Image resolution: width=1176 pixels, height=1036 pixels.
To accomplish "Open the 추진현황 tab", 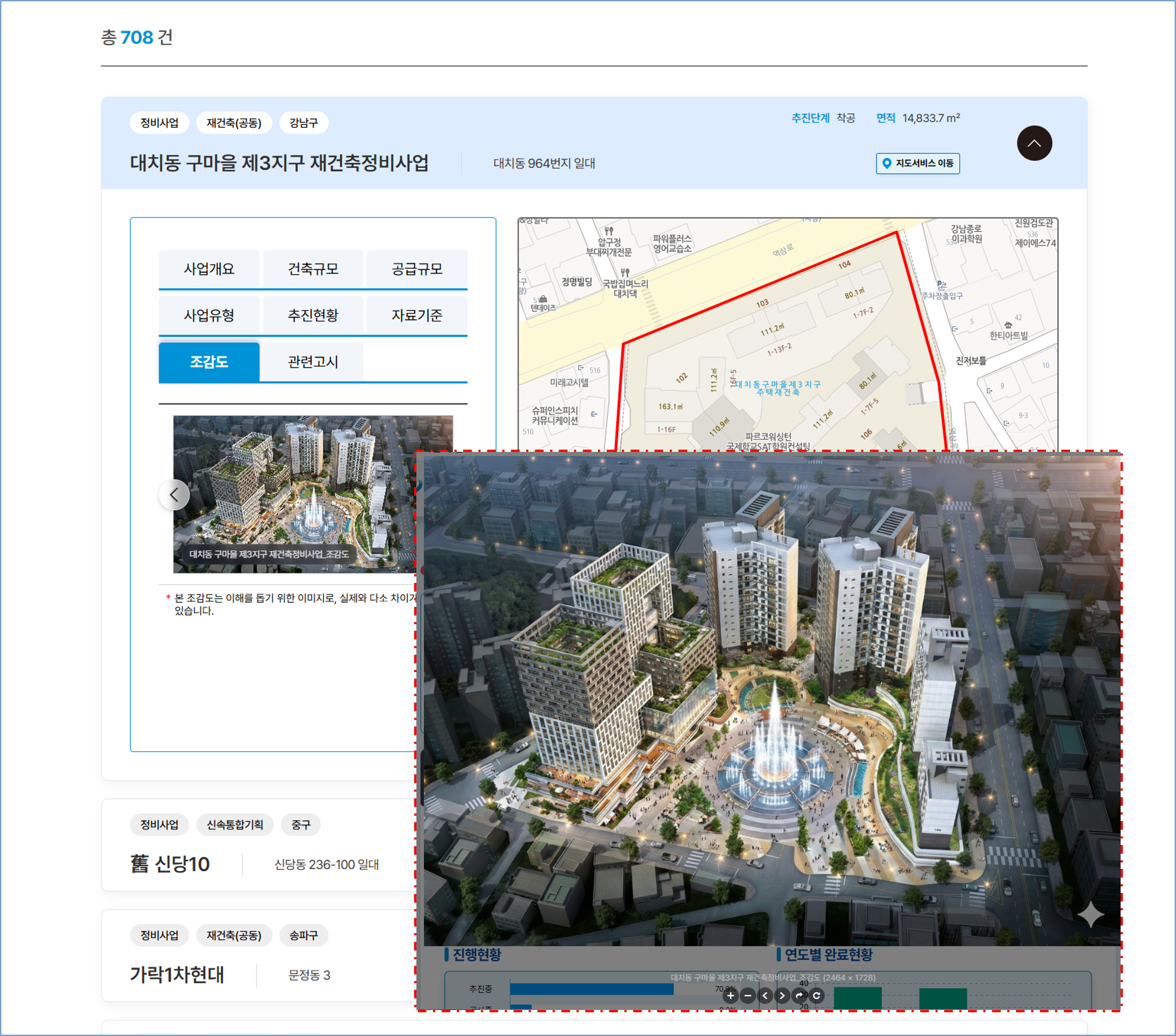I will point(313,315).
